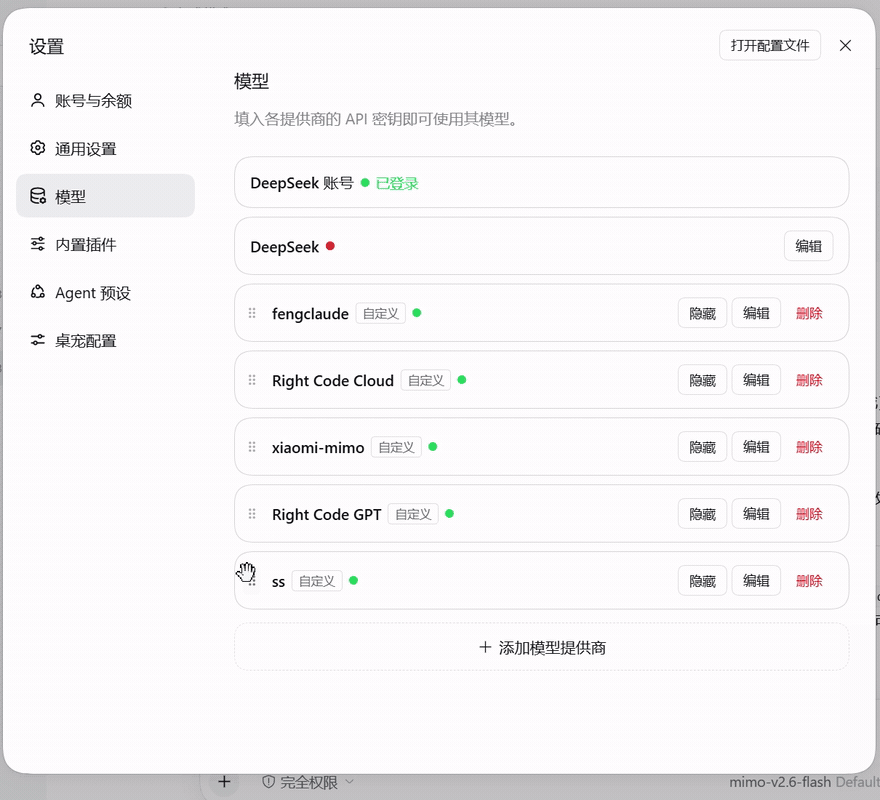Edit the Right Code GPT provider
This screenshot has height=800, width=880.
[756, 514]
